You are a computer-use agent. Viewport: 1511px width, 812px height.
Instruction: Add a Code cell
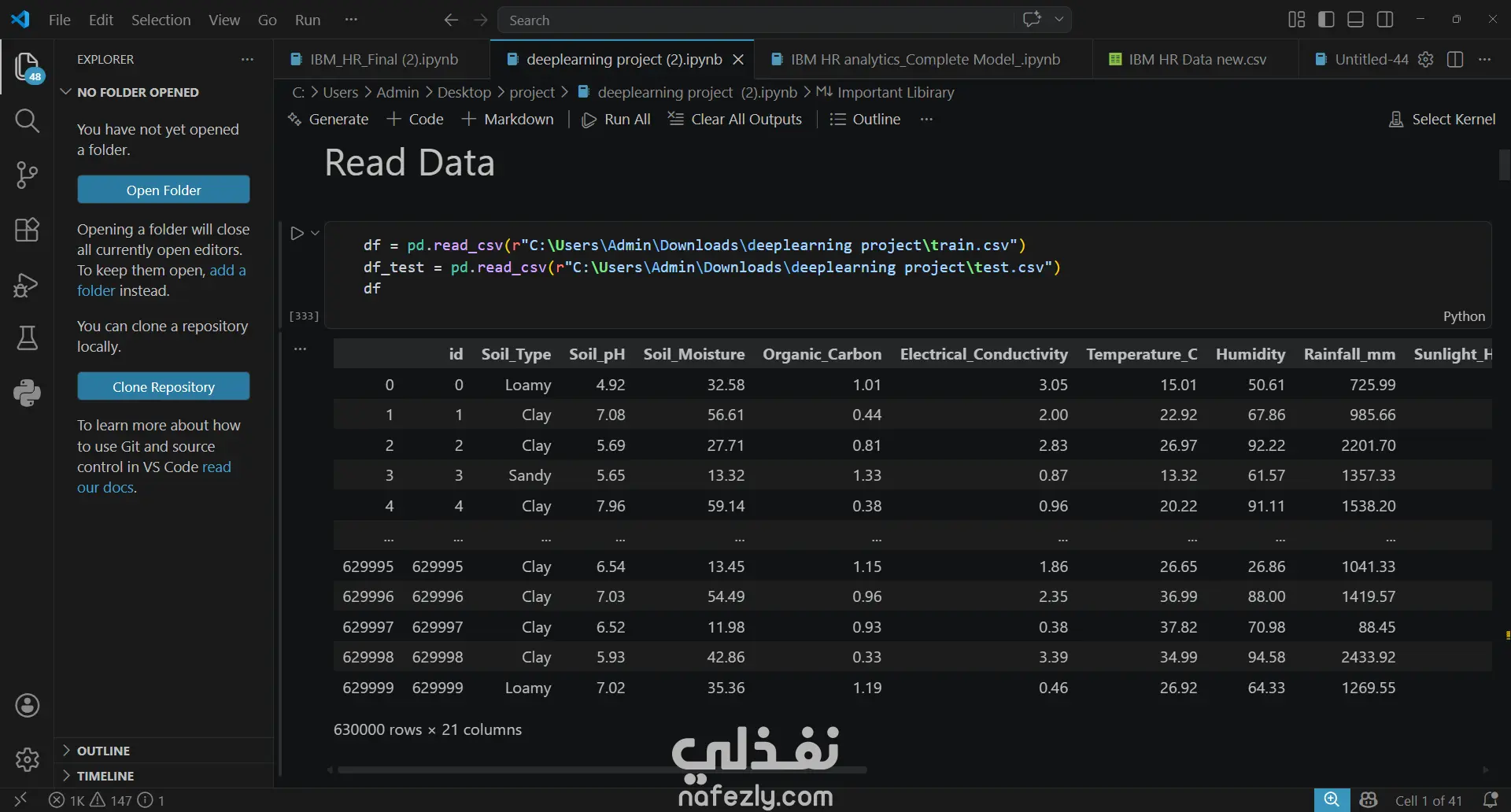416,119
